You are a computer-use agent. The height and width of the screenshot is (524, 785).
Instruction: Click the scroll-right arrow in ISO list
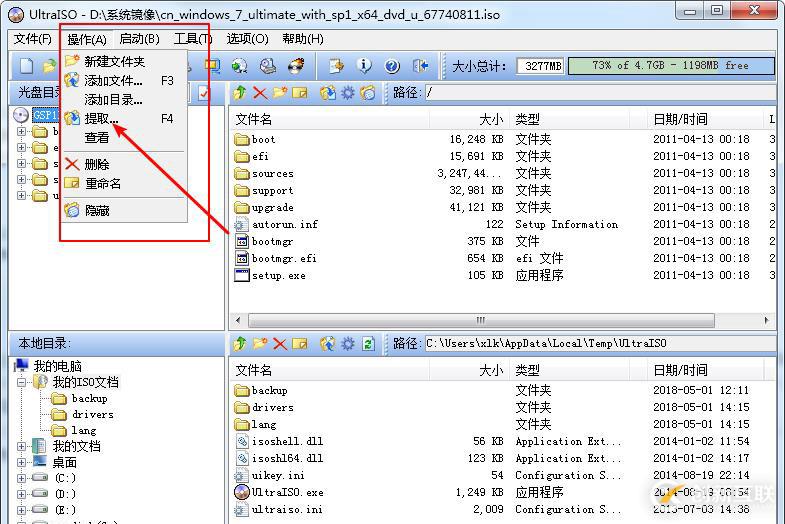[x=766, y=320]
